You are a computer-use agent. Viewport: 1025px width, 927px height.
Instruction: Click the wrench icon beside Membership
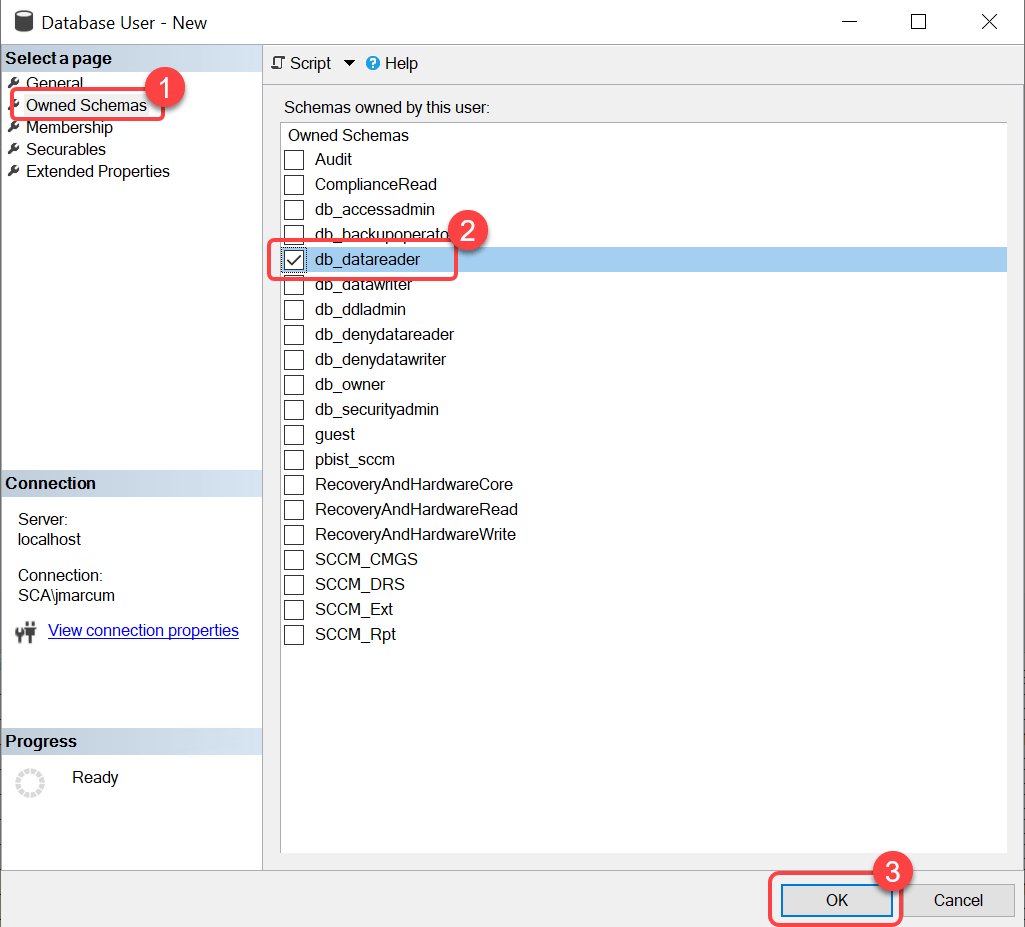click(x=14, y=127)
